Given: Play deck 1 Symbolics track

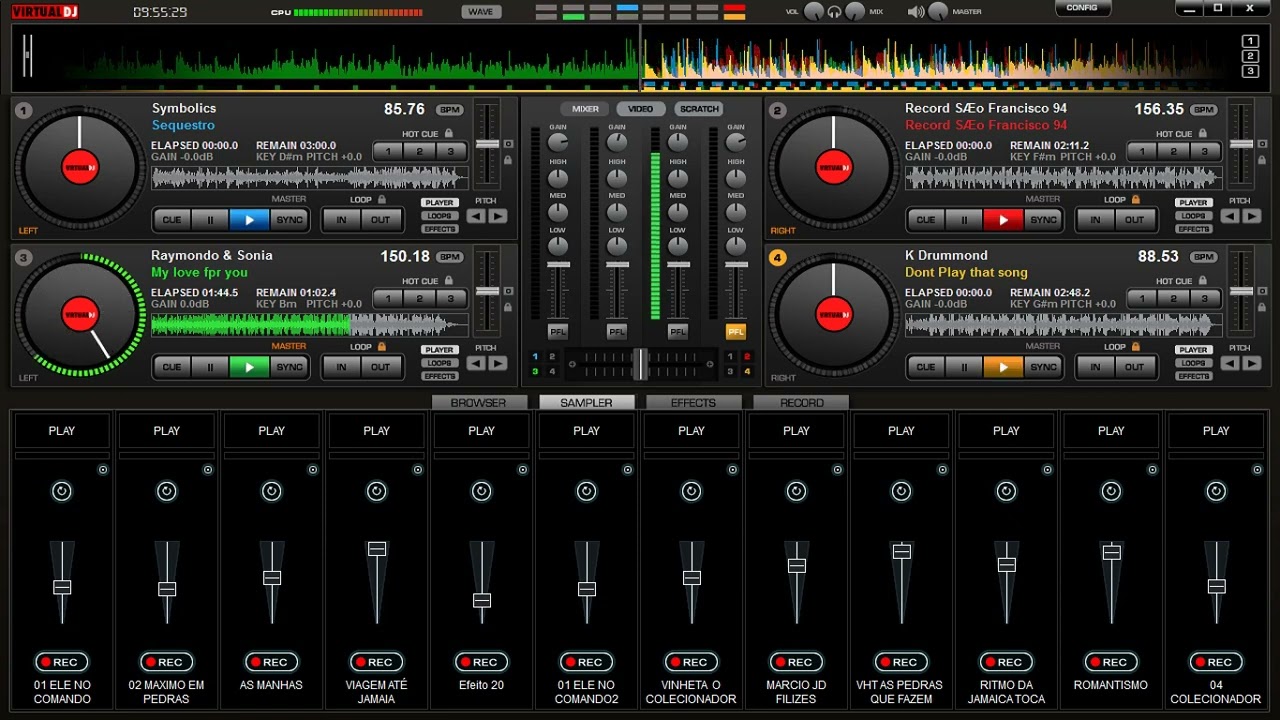Looking at the screenshot, I should pos(249,220).
